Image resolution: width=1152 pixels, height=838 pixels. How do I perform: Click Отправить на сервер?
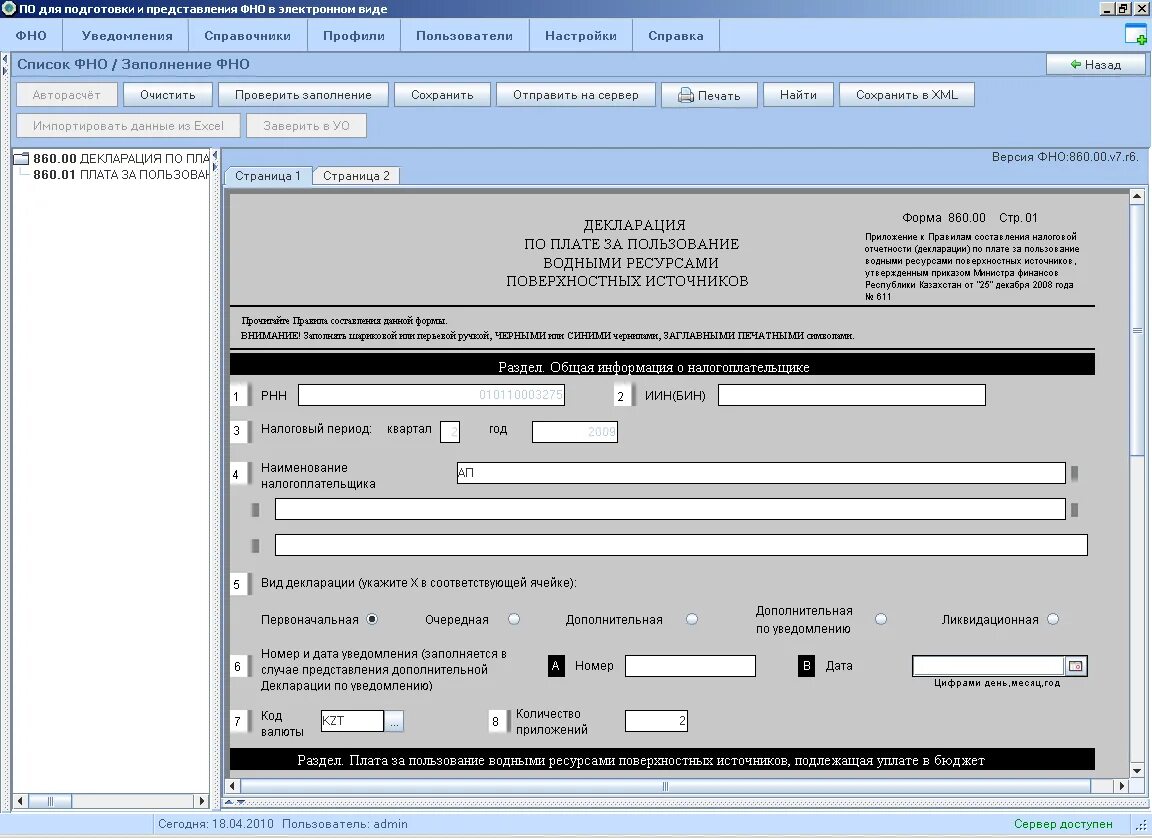pyautogui.click(x=575, y=94)
